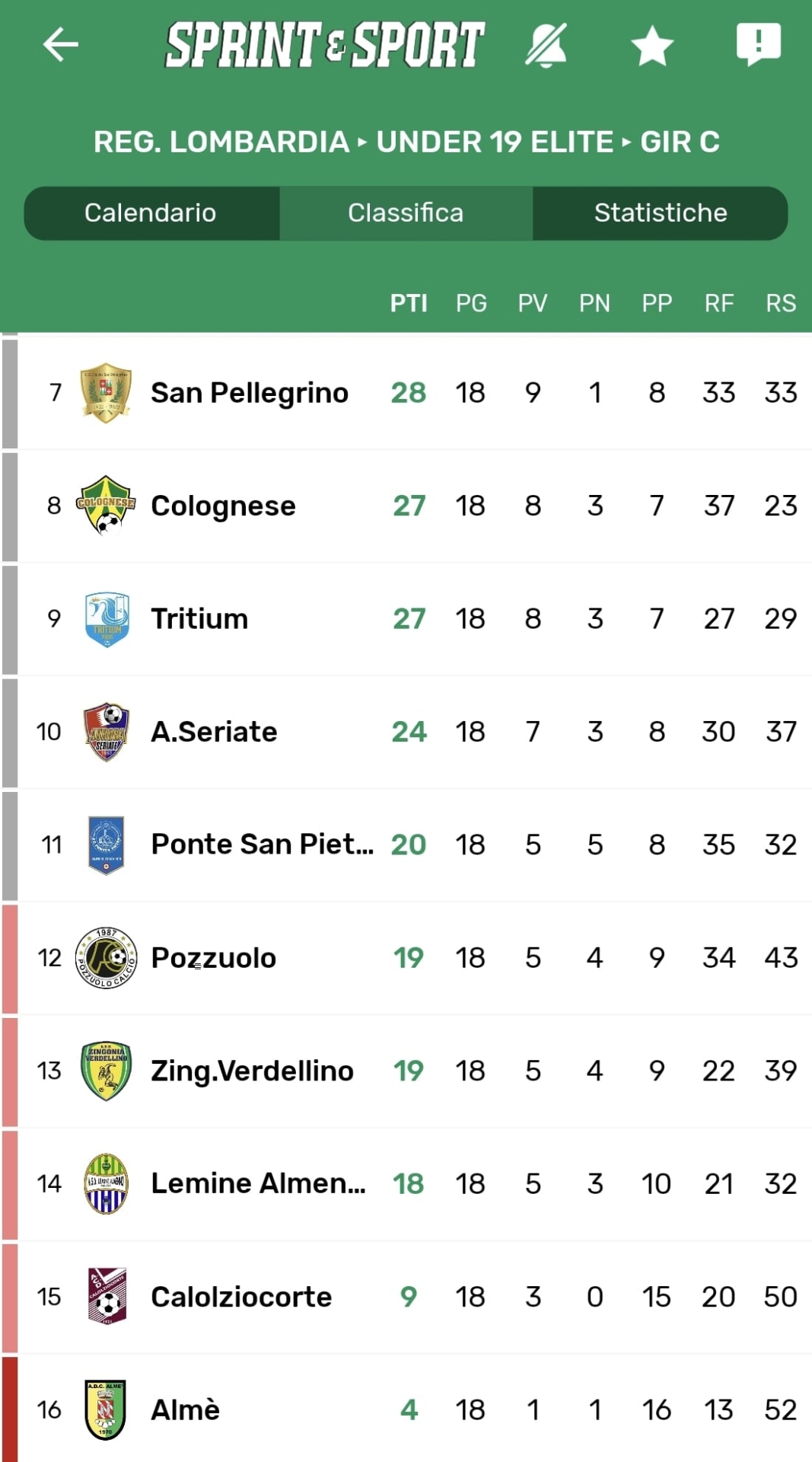812x1462 pixels.
Task: Open the Statistiche tab
Action: tap(661, 212)
